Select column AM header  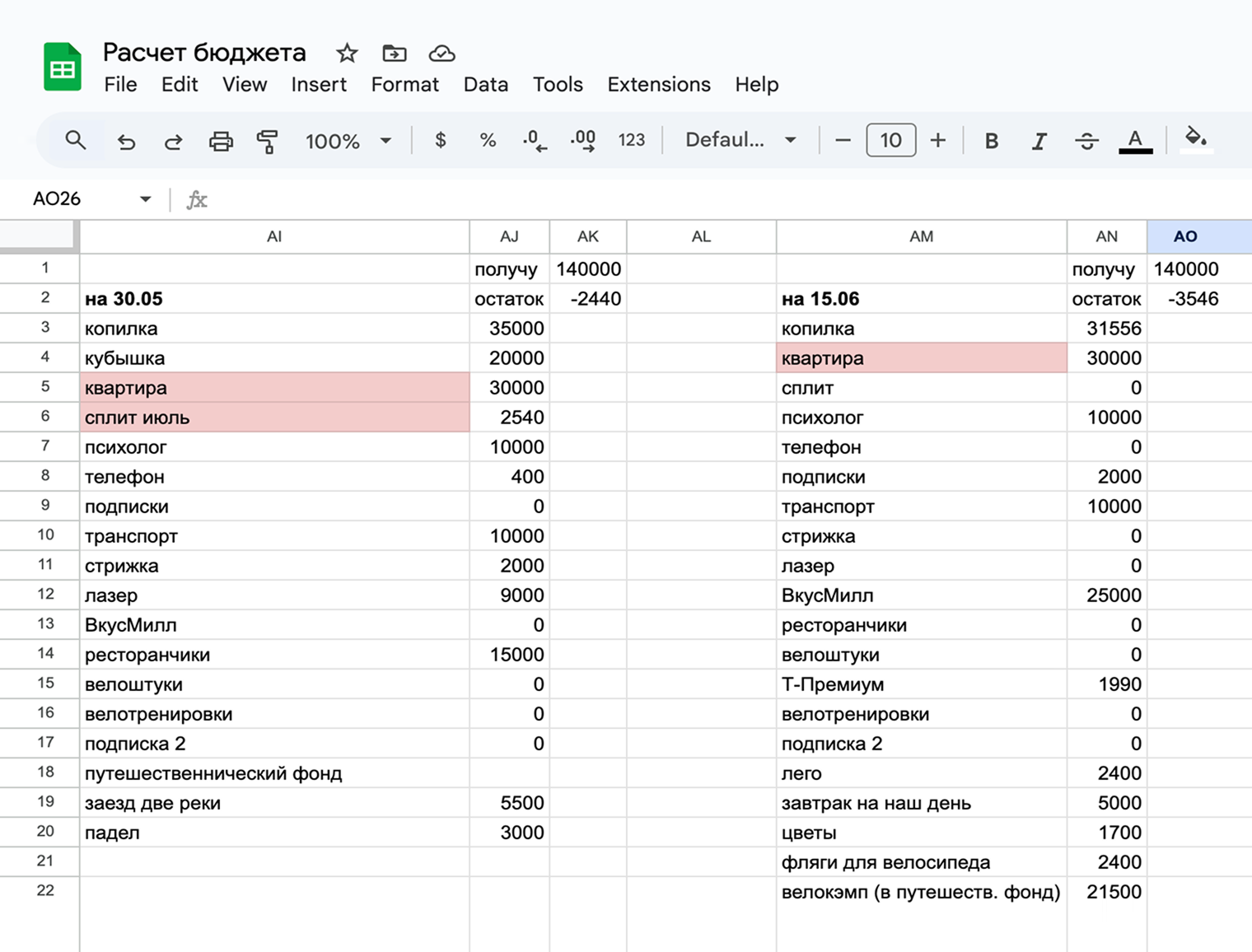[x=921, y=237]
